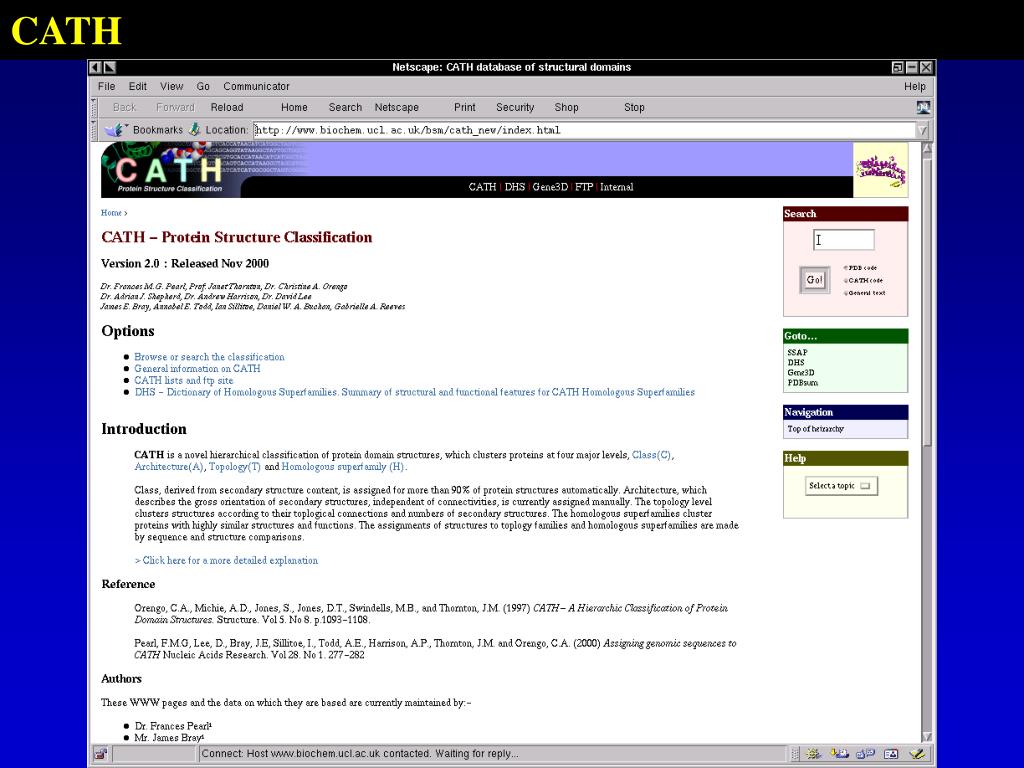This screenshot has width=1024, height=768.
Task: Click the Location page proxy icon
Action: tap(195, 129)
